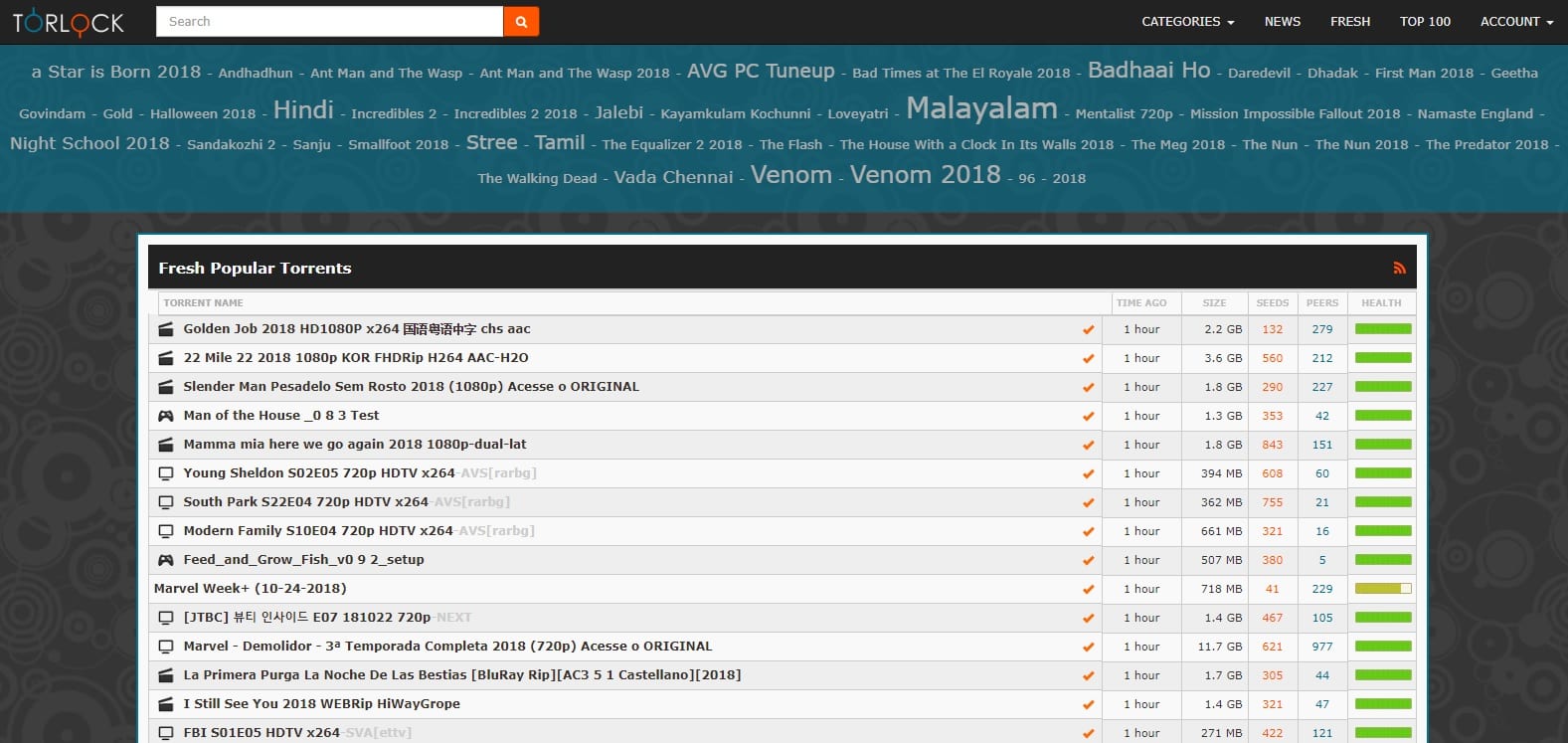Open the Modern Family S10E04 torrent
This screenshot has height=743, width=1568.
click(317, 531)
